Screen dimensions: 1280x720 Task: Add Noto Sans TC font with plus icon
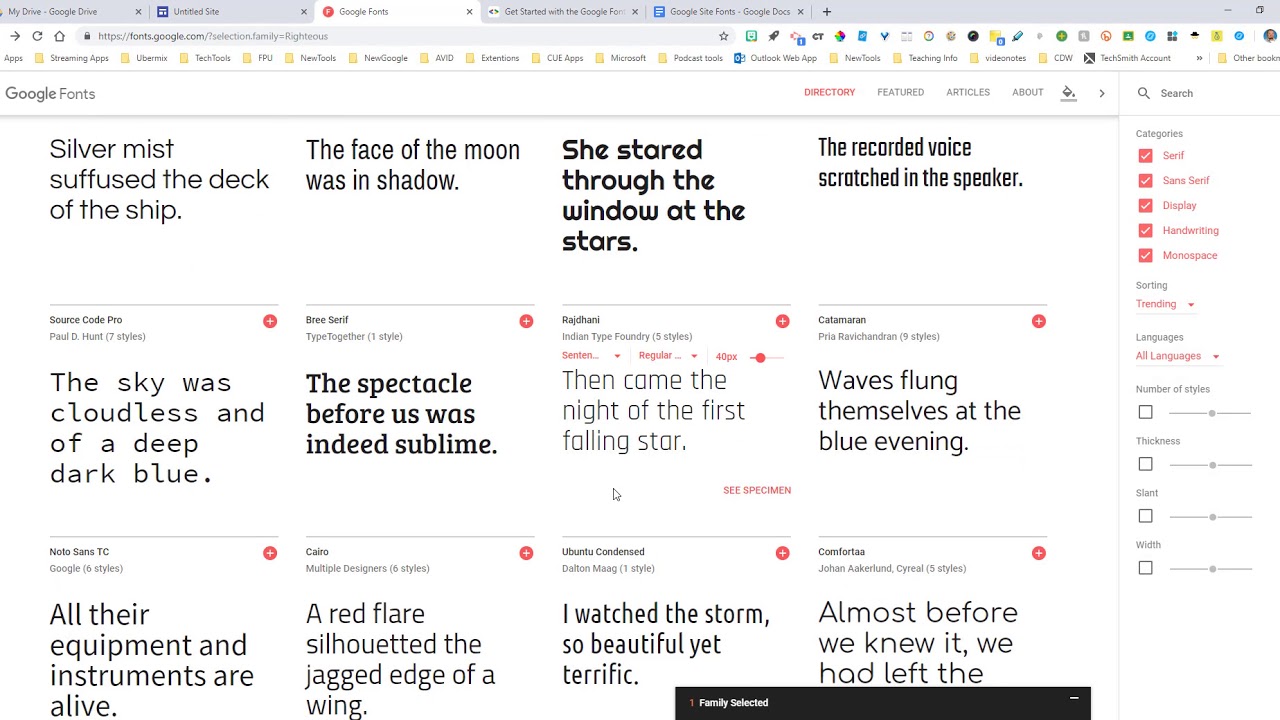click(270, 553)
